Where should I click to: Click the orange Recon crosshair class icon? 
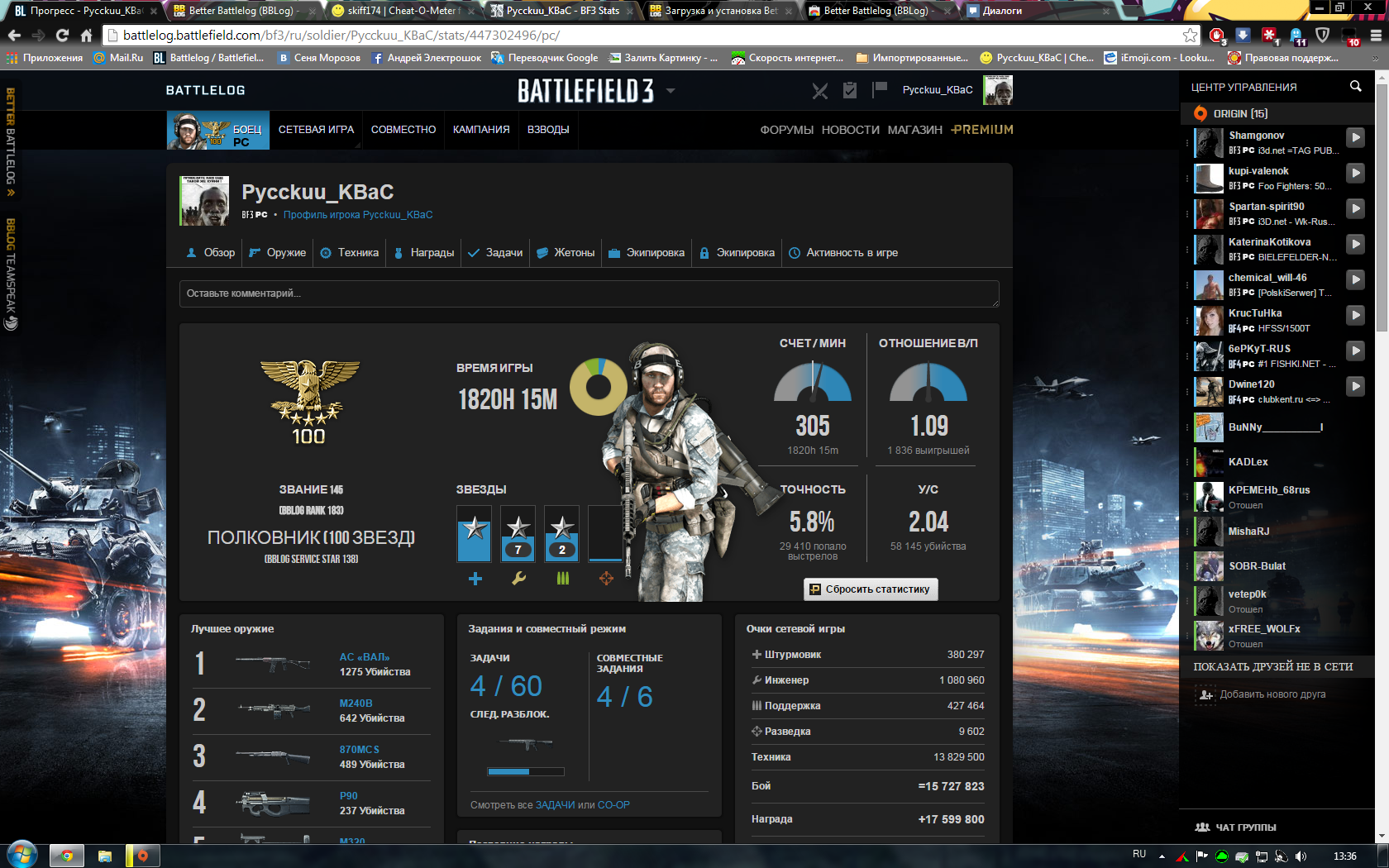coord(606,579)
